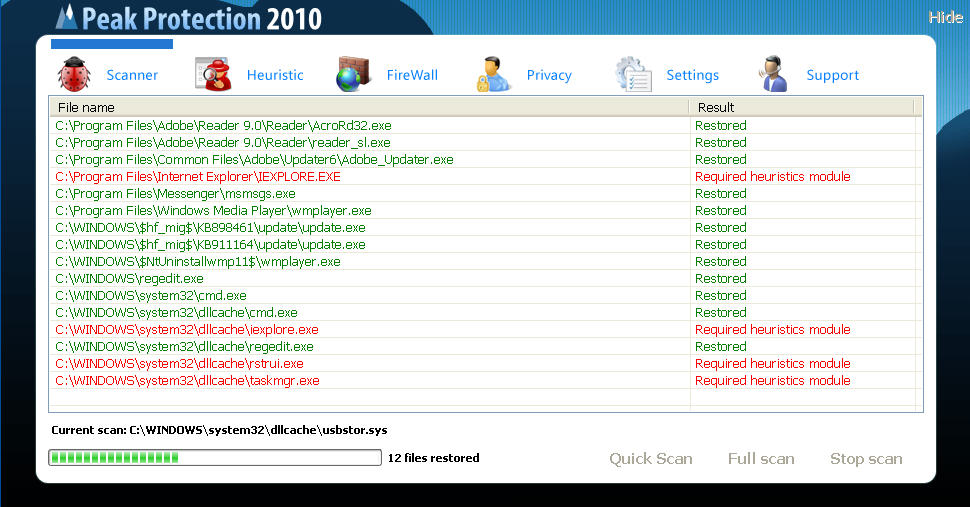970x507 pixels.
Task: Switch to the FireWall tab
Action: point(412,75)
